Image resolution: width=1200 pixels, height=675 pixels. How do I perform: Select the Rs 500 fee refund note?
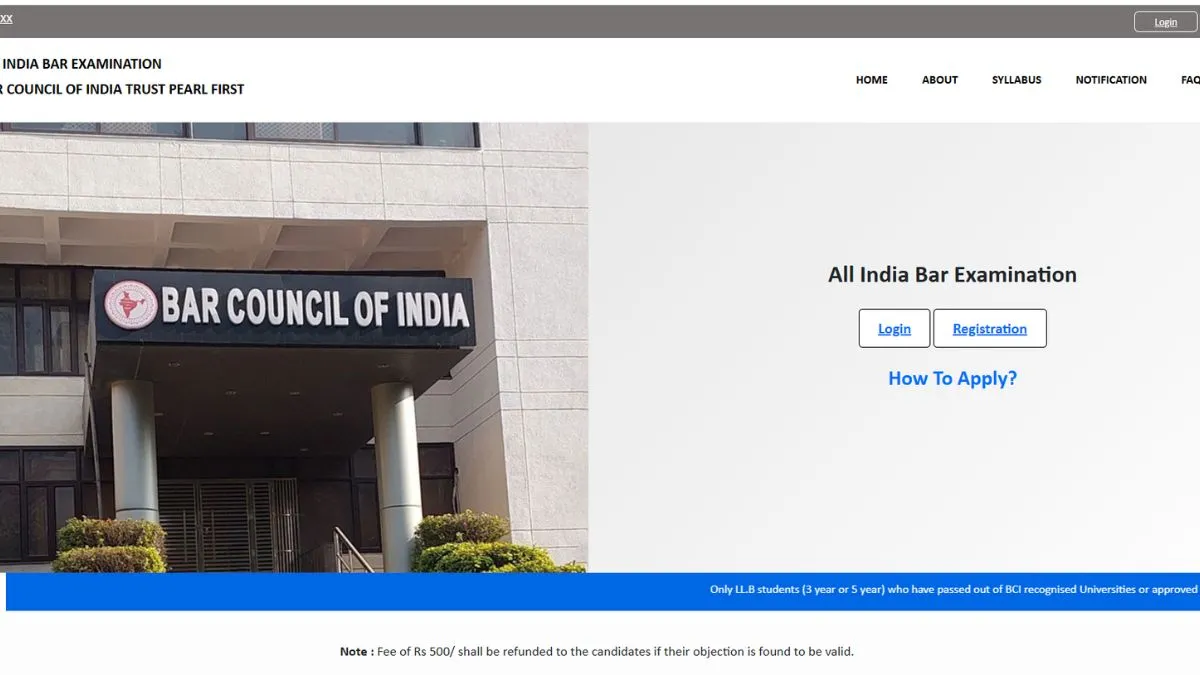(x=615, y=652)
